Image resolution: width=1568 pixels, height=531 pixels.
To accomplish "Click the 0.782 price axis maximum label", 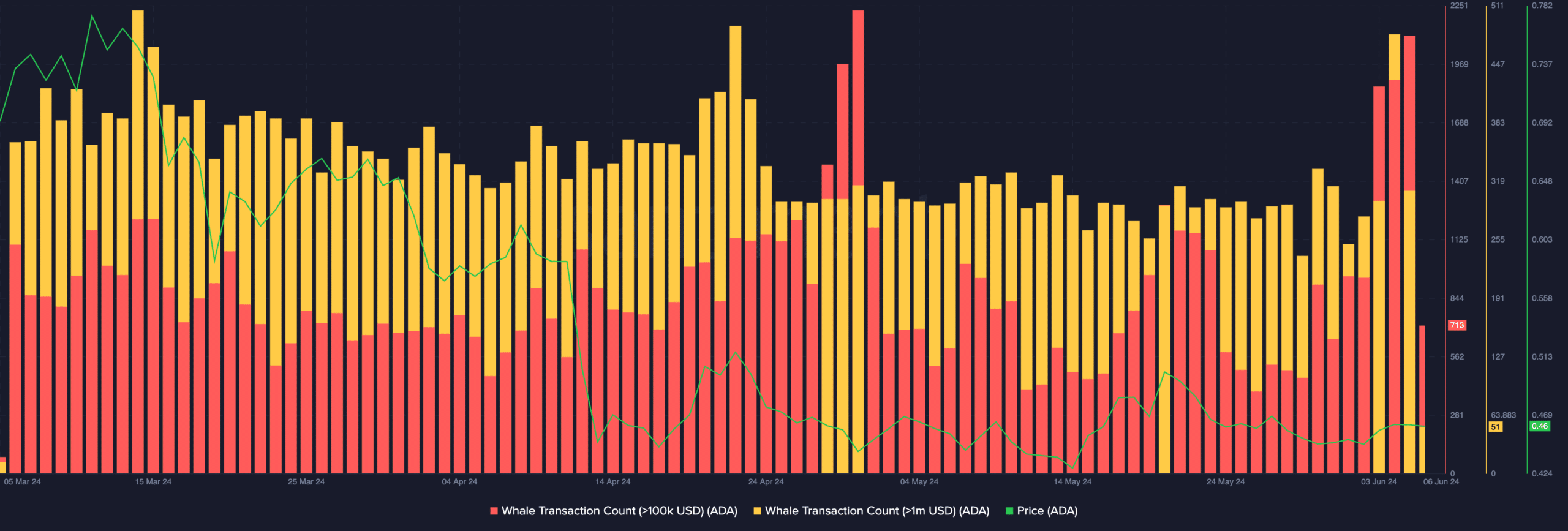I will (1542, 6).
